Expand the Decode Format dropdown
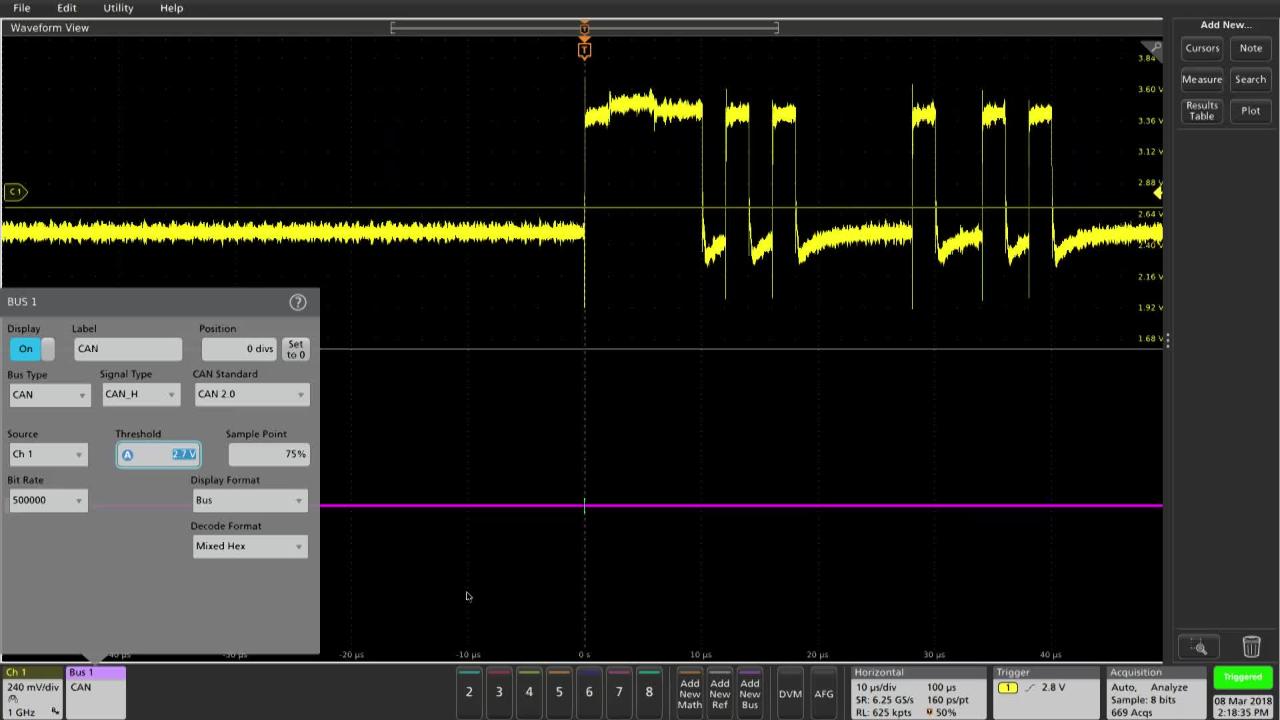Image resolution: width=1280 pixels, height=720 pixels. pos(249,545)
